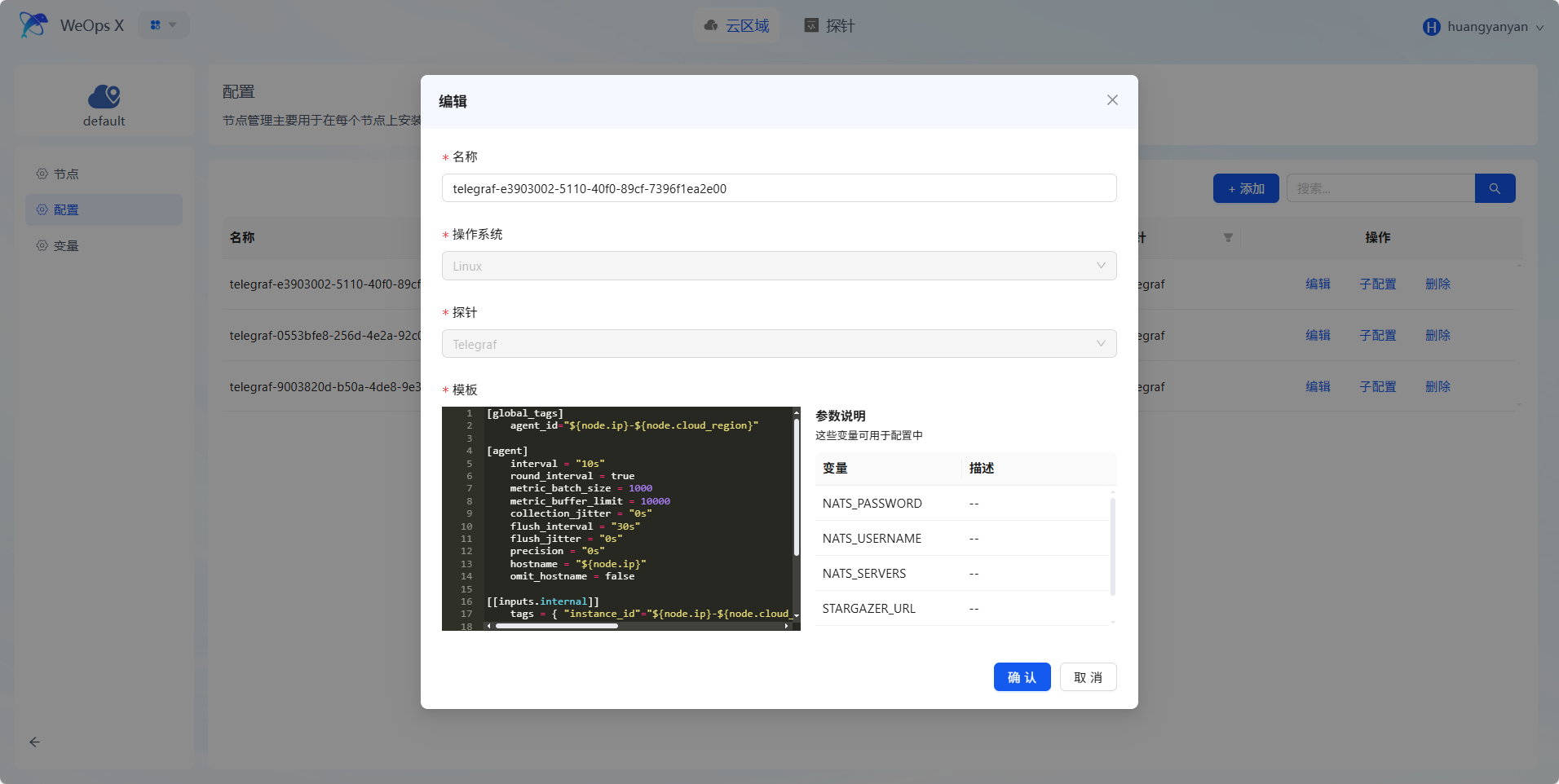The height and width of the screenshot is (784, 1559).
Task: Click the 探针 tab icon
Action: (x=811, y=26)
